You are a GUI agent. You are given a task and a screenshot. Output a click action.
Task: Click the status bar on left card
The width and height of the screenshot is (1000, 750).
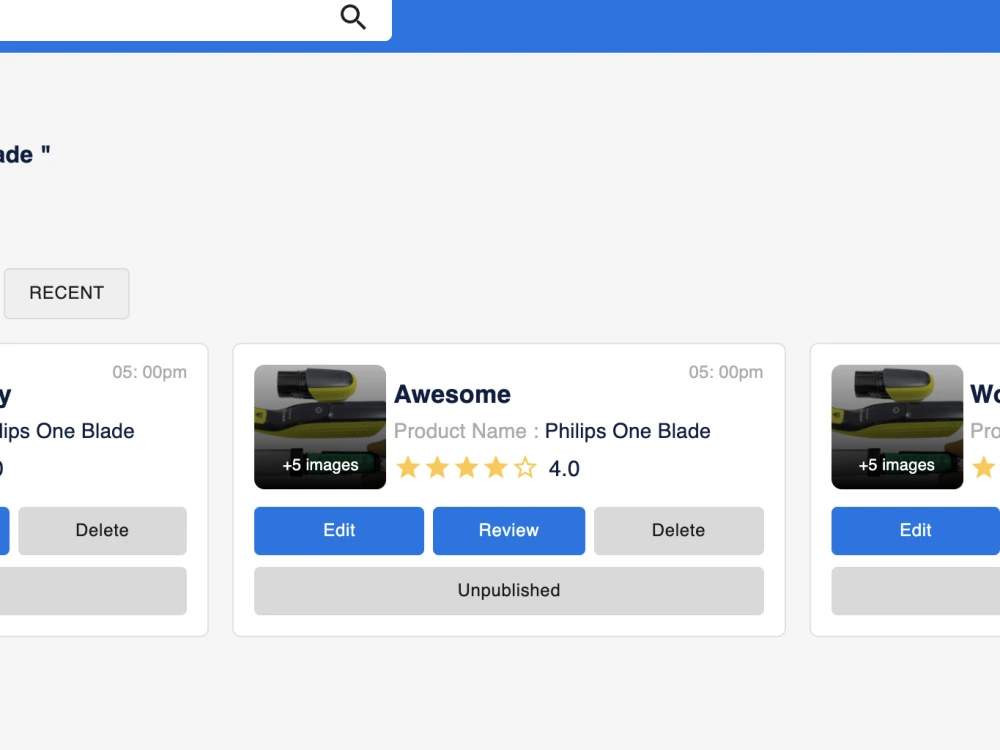pos(93,591)
